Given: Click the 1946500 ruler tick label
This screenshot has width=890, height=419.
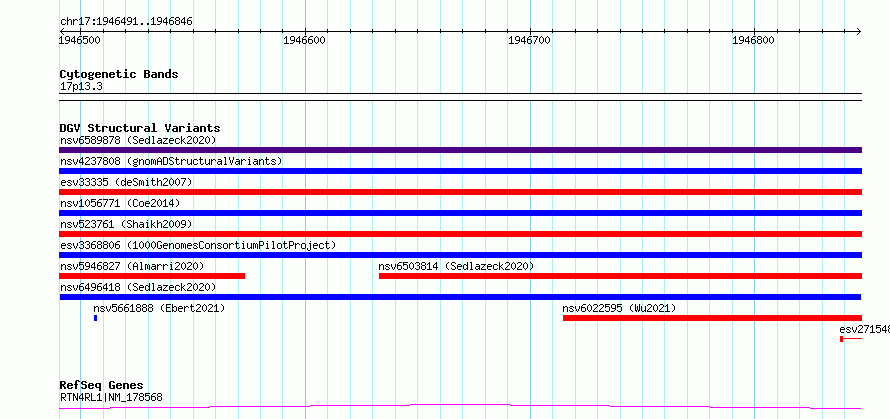Looking at the screenshot, I should [78, 40].
